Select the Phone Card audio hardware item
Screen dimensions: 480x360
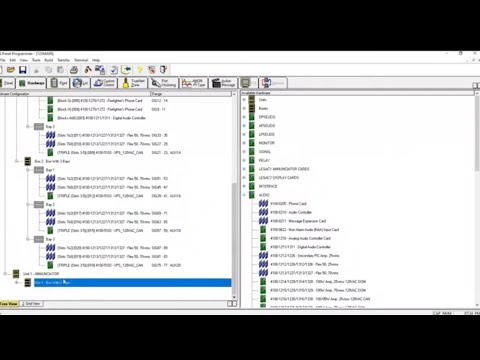(288, 204)
